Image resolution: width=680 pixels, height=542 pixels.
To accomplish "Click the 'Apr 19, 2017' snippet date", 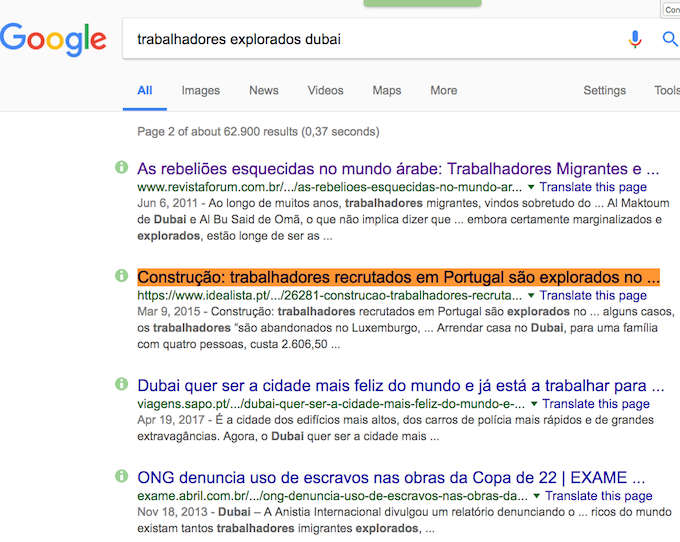I will [171, 420].
